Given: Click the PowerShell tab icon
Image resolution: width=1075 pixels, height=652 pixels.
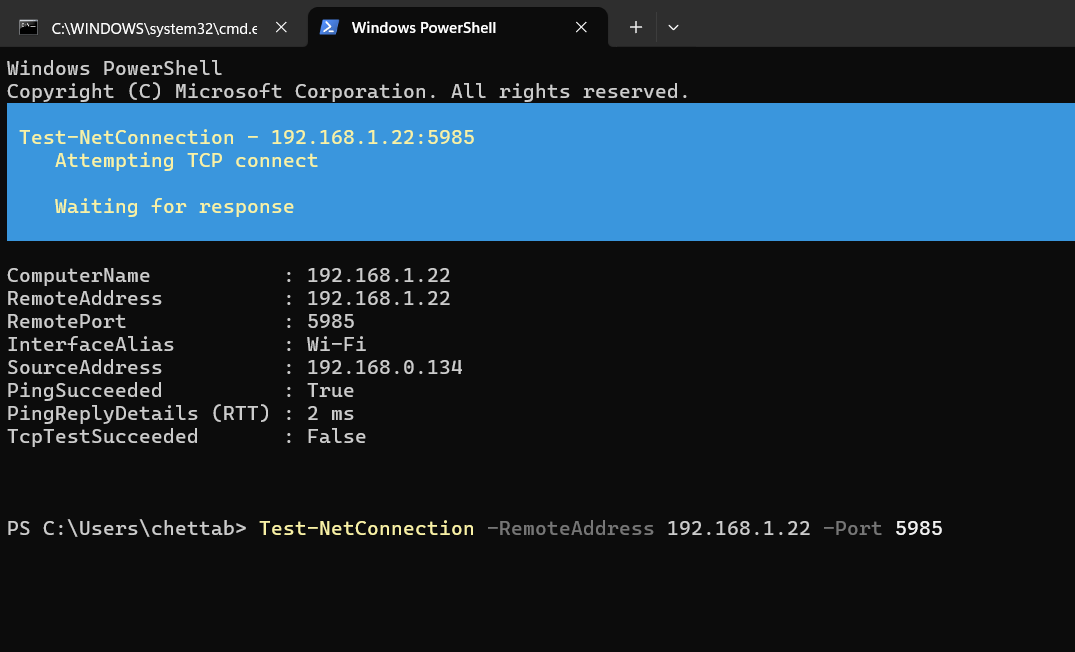Looking at the screenshot, I should (330, 27).
